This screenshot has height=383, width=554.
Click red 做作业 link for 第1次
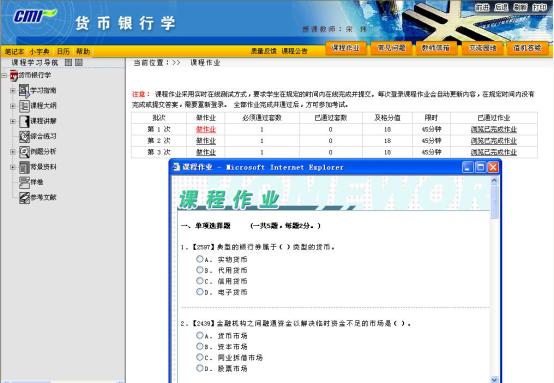click(x=206, y=130)
